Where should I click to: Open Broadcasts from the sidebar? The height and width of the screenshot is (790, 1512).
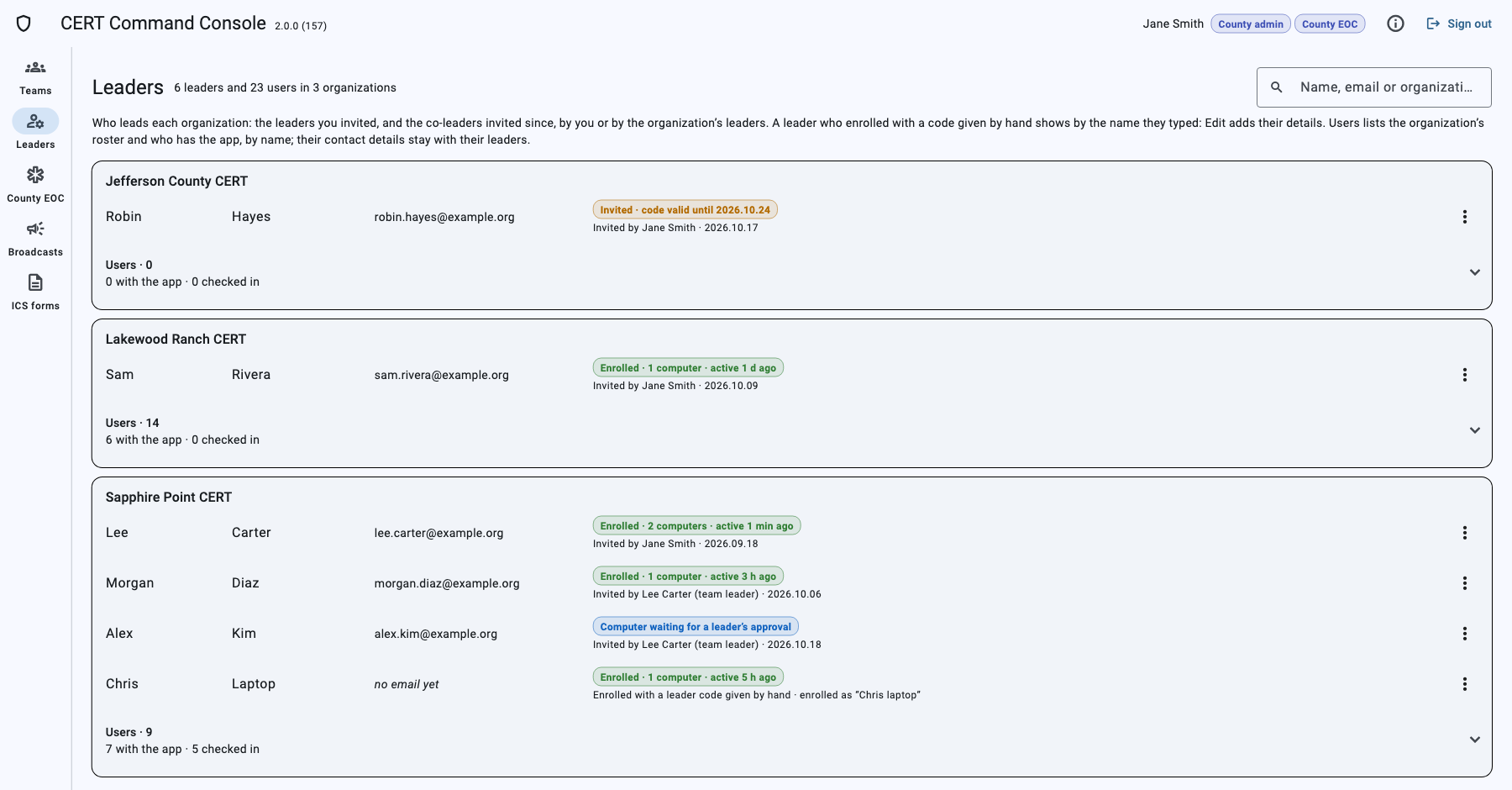(x=35, y=239)
